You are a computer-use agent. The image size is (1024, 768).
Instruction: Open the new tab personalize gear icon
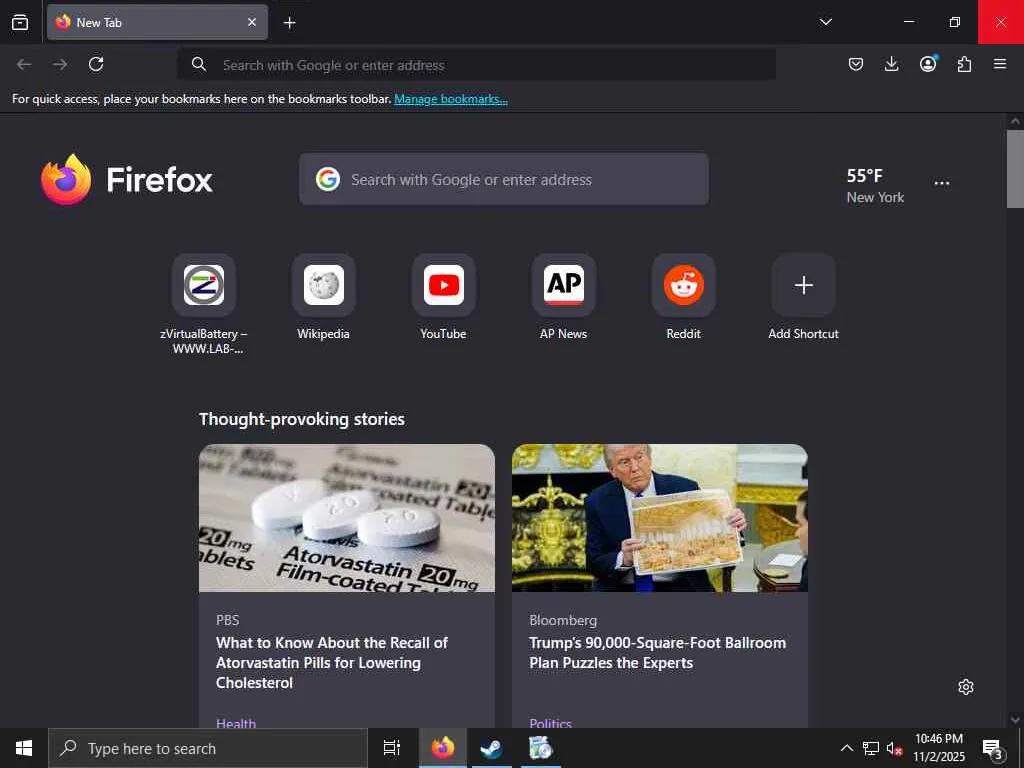966,687
